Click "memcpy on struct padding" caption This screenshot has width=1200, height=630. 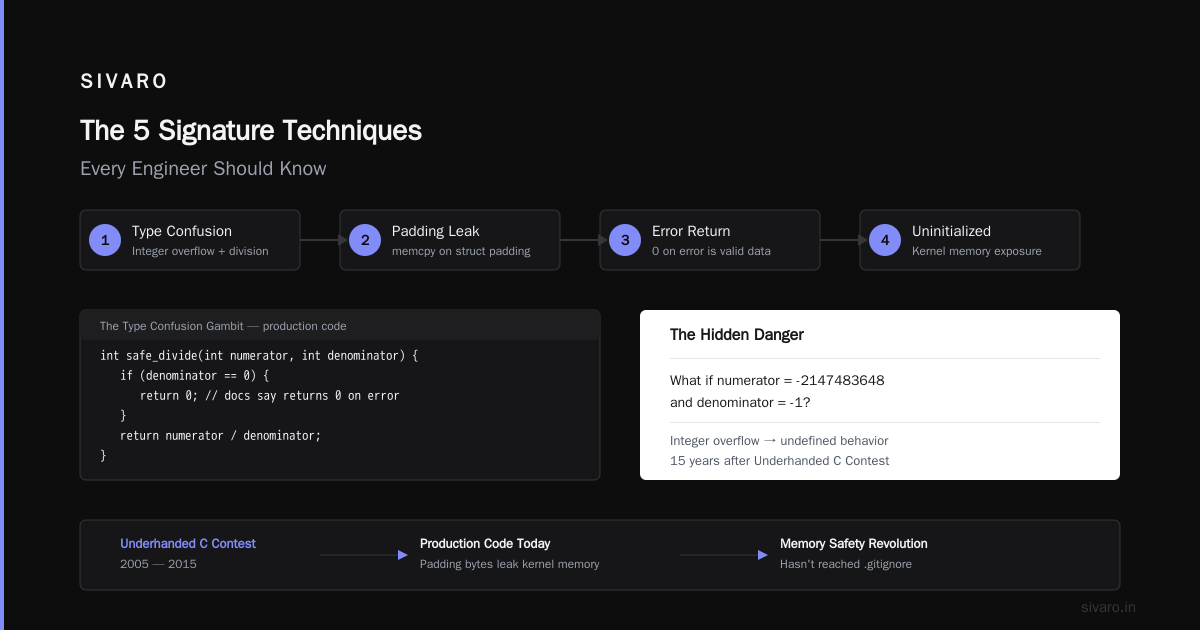pyautogui.click(x=461, y=251)
